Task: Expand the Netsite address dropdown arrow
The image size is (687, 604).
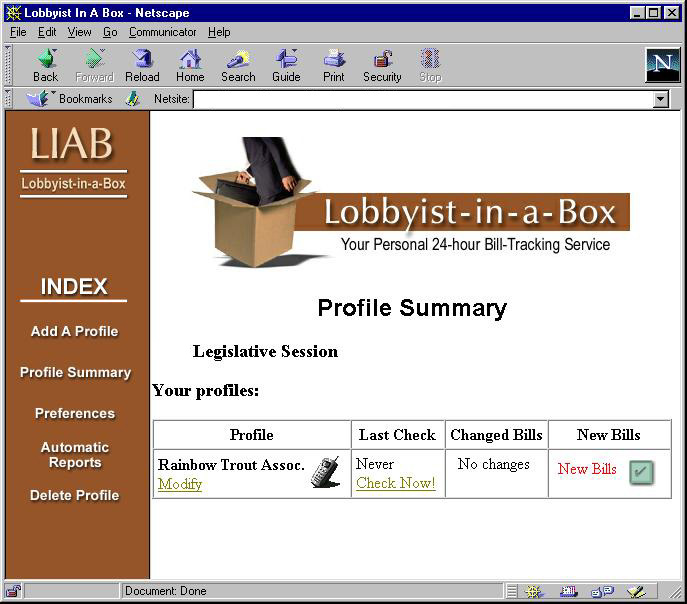Action: (661, 99)
